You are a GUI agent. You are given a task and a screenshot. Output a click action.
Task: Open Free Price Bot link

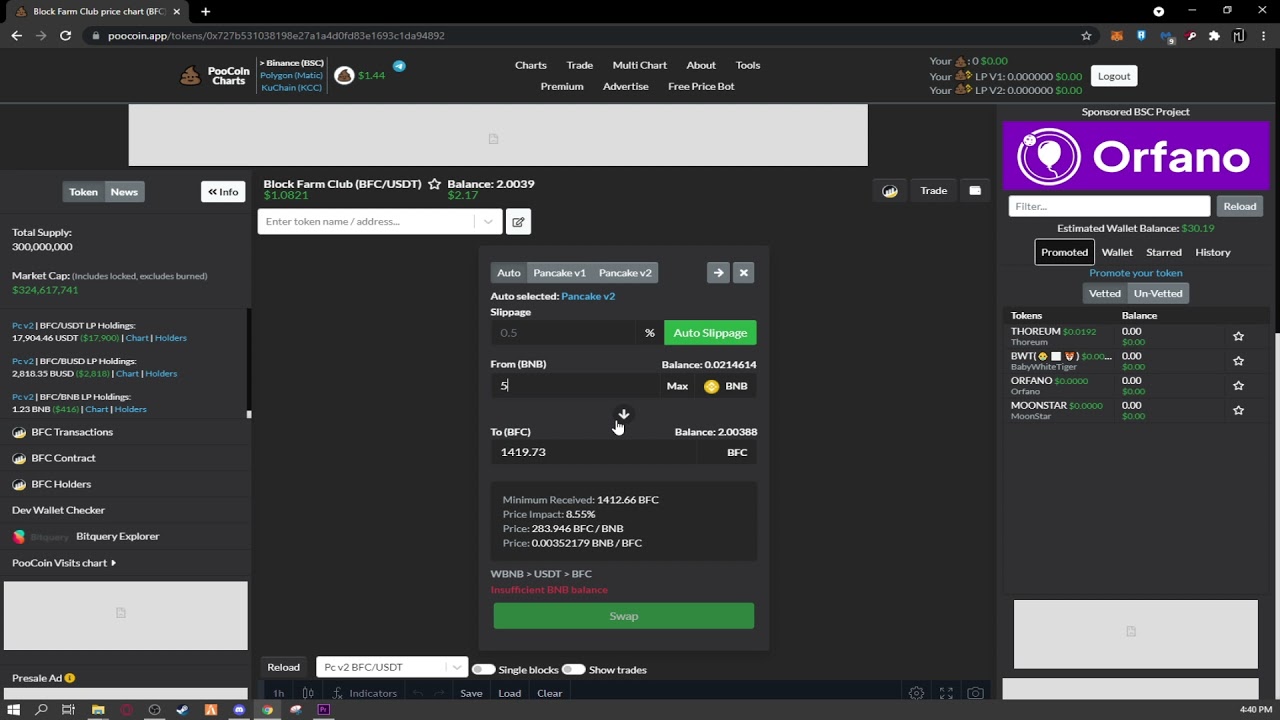click(x=701, y=86)
